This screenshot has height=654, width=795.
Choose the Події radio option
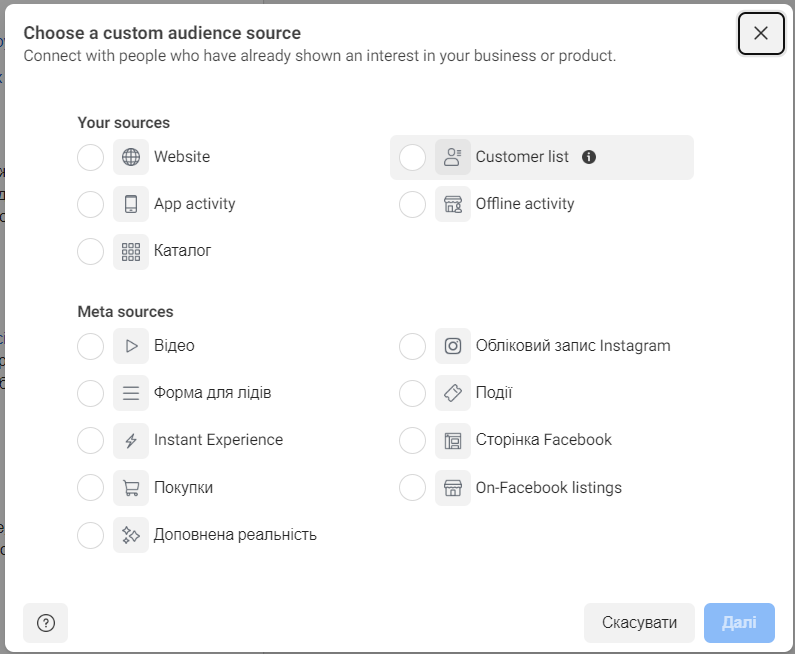pos(412,393)
